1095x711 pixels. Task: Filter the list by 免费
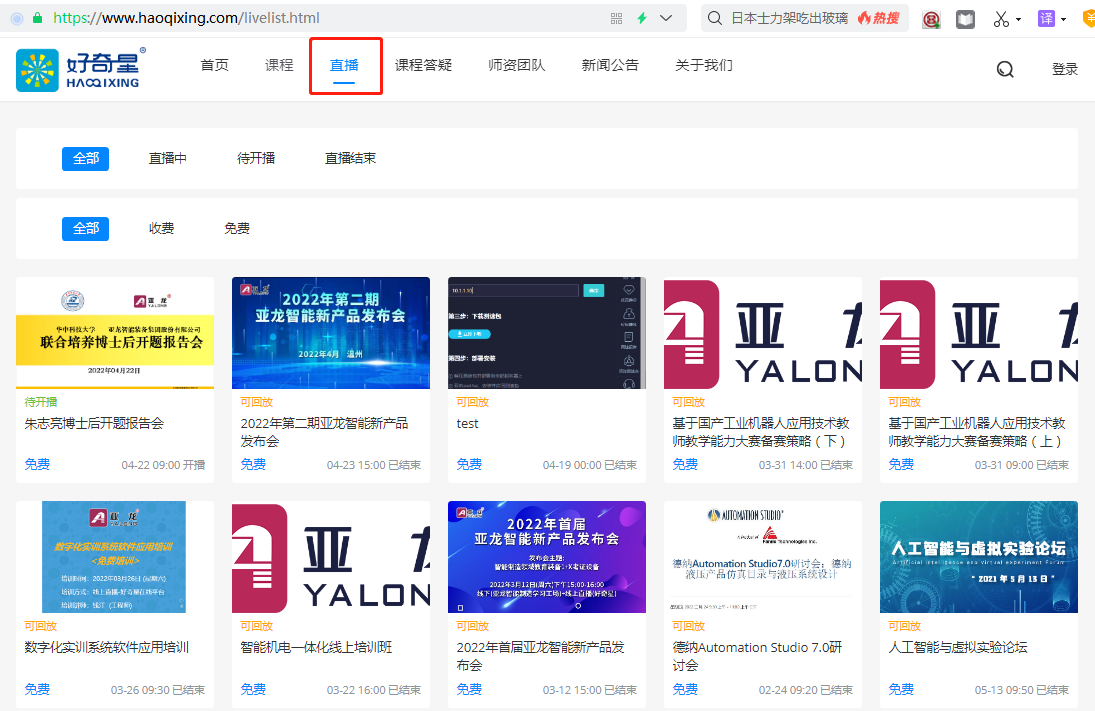[237, 228]
